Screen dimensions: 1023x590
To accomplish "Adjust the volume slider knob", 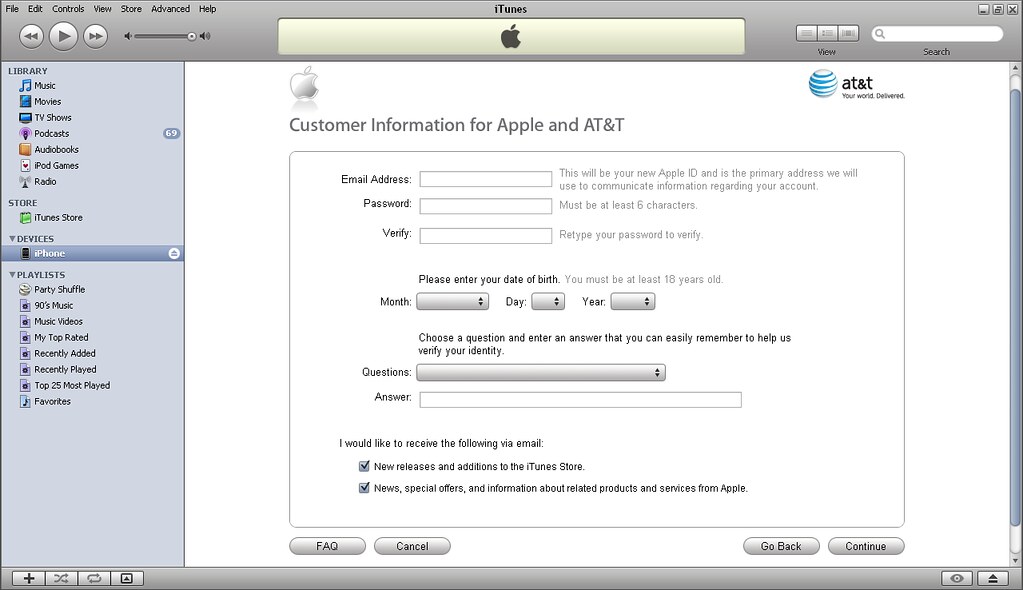I will coord(192,37).
